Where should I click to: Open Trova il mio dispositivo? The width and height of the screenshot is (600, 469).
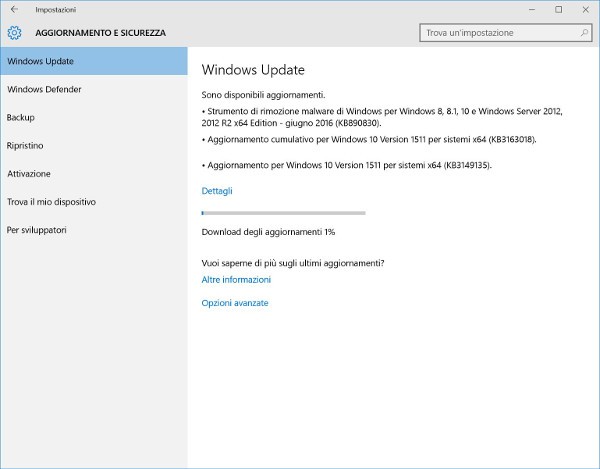coord(94,202)
